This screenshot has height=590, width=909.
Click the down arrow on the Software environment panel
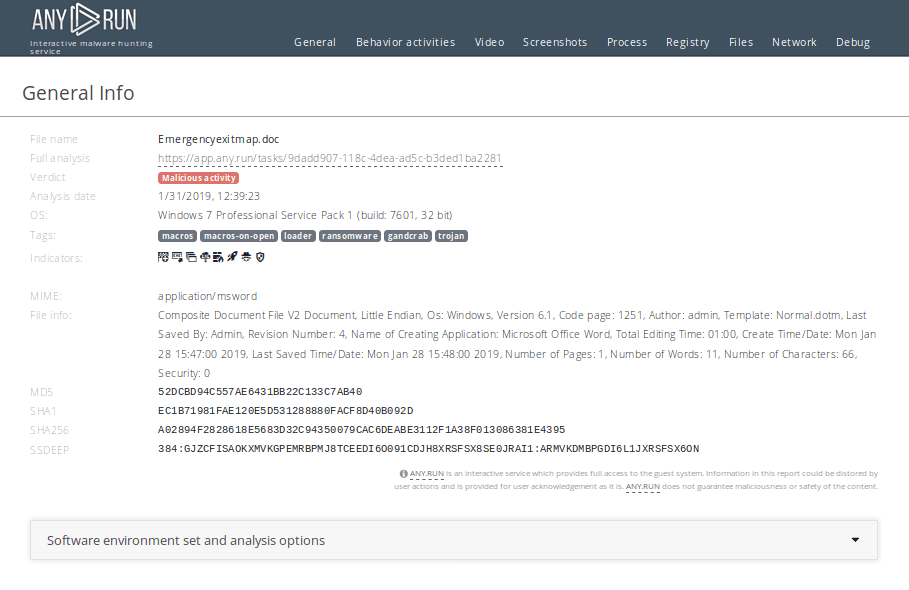click(855, 539)
